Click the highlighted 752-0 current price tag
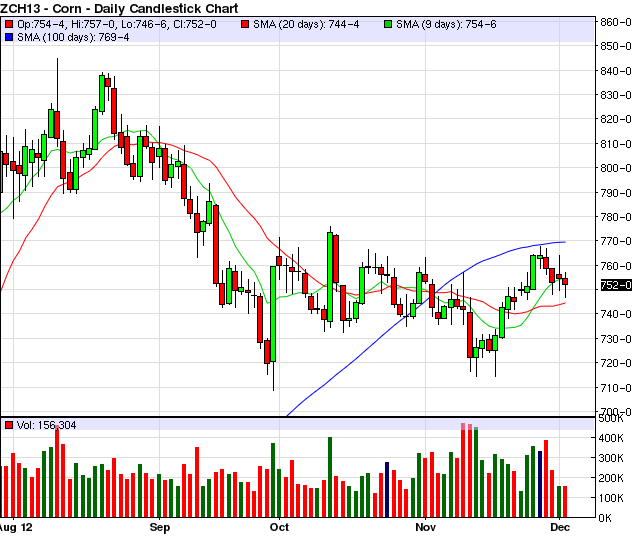 point(616,285)
